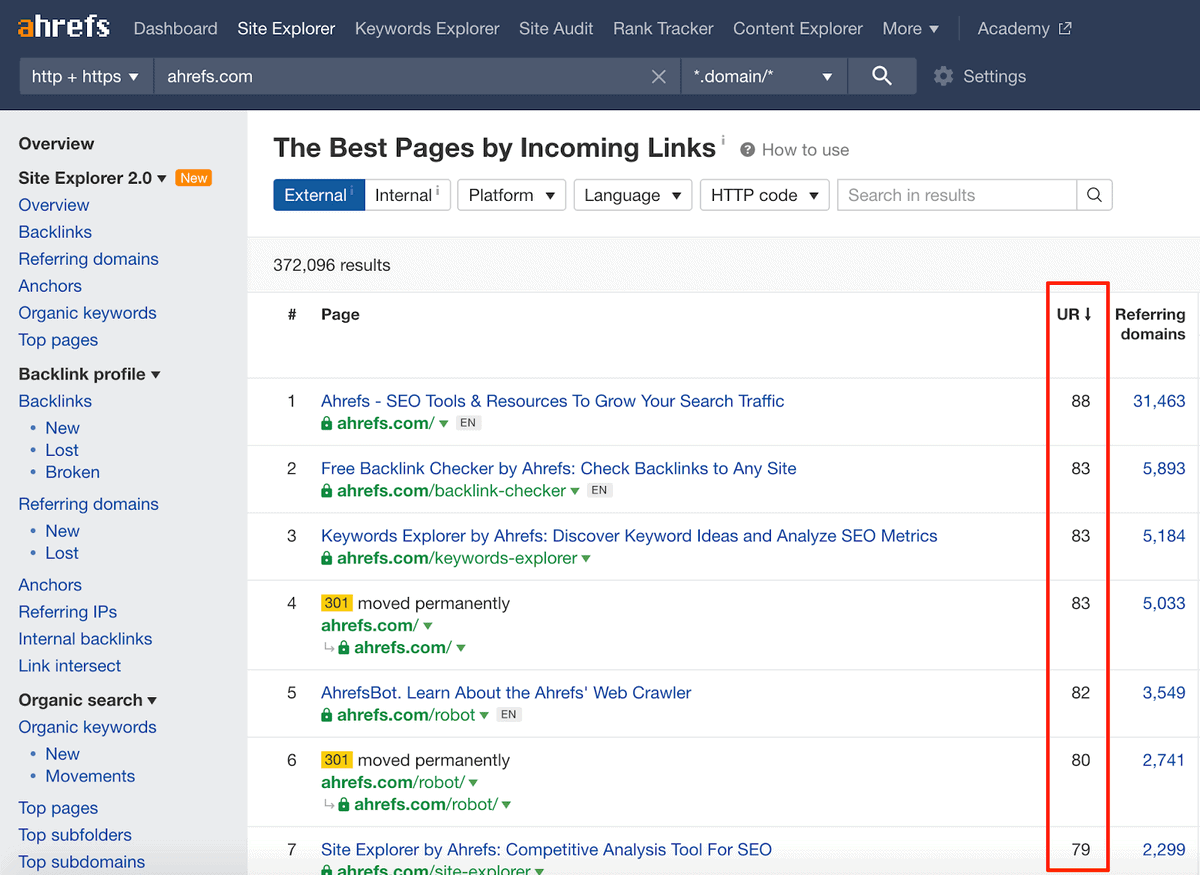Open Keywords Explorer by Ahrefs result link
The width and height of the screenshot is (1200, 875).
629,536
